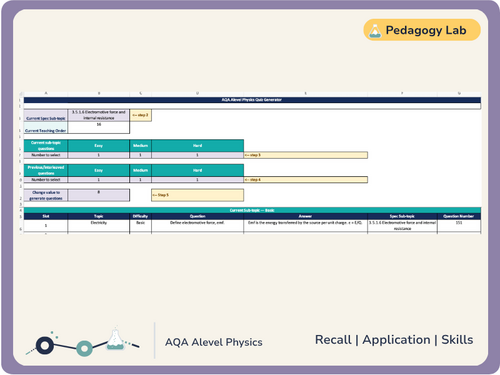Edit Medium count cell for Previous/Interleaved questions
The height and width of the screenshot is (375, 500).
pos(140,180)
